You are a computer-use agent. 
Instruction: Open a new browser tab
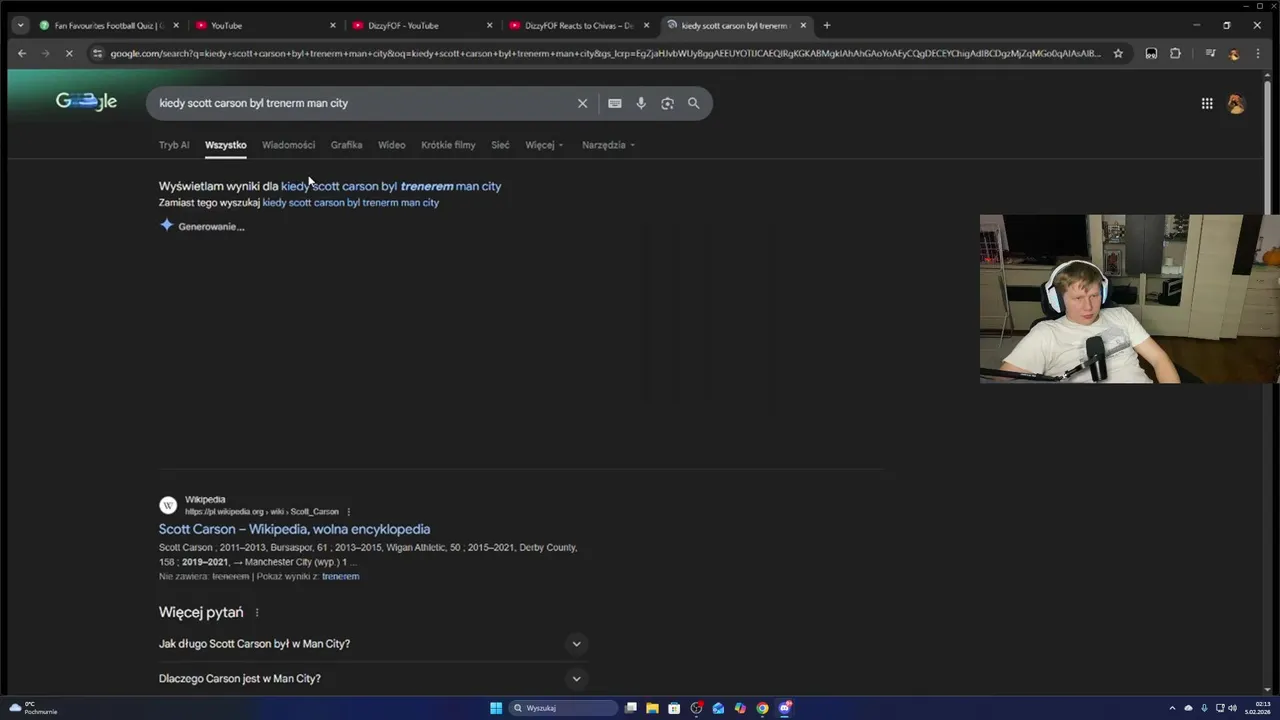click(x=826, y=25)
